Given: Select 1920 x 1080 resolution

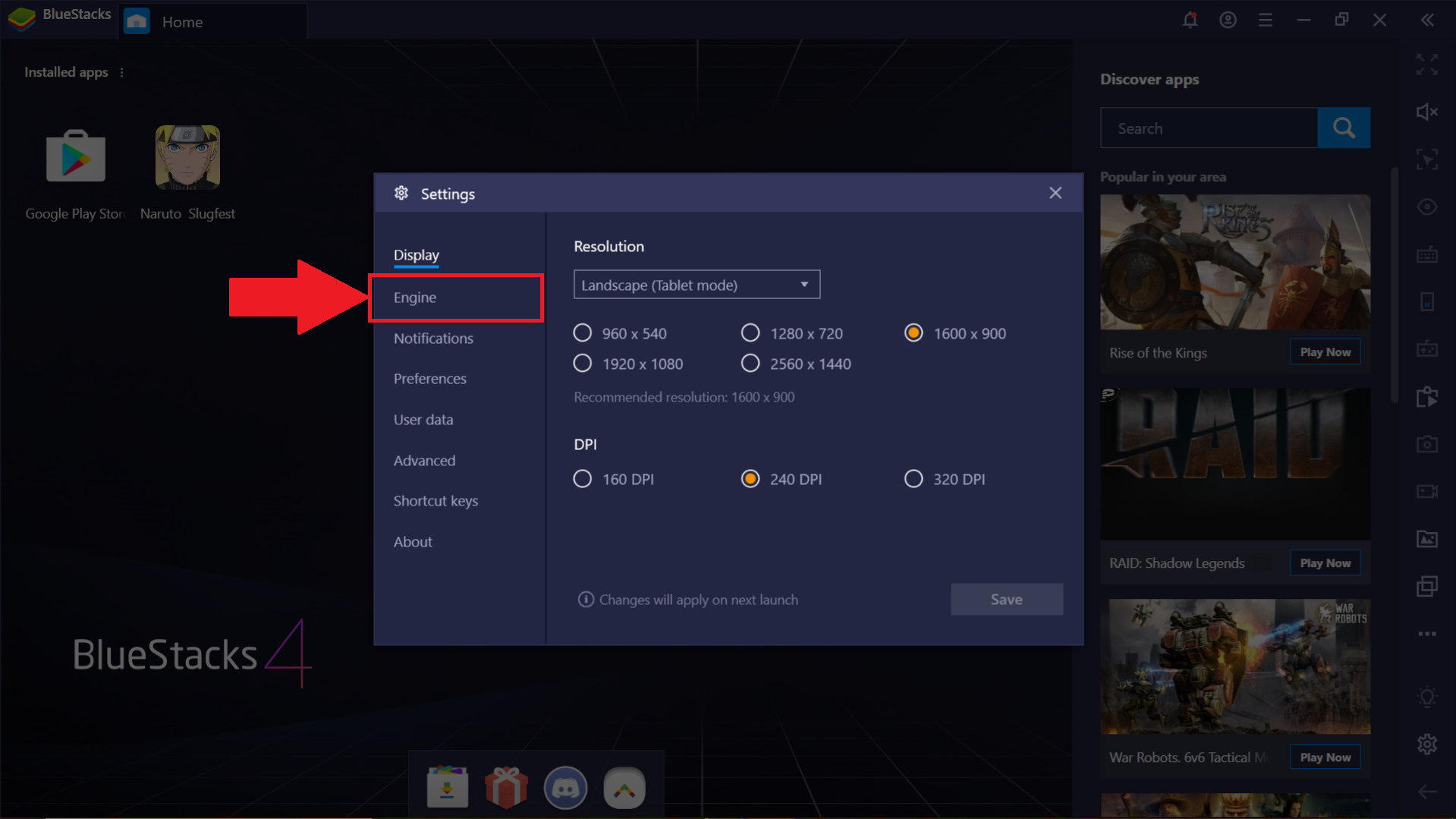Looking at the screenshot, I should [583, 364].
